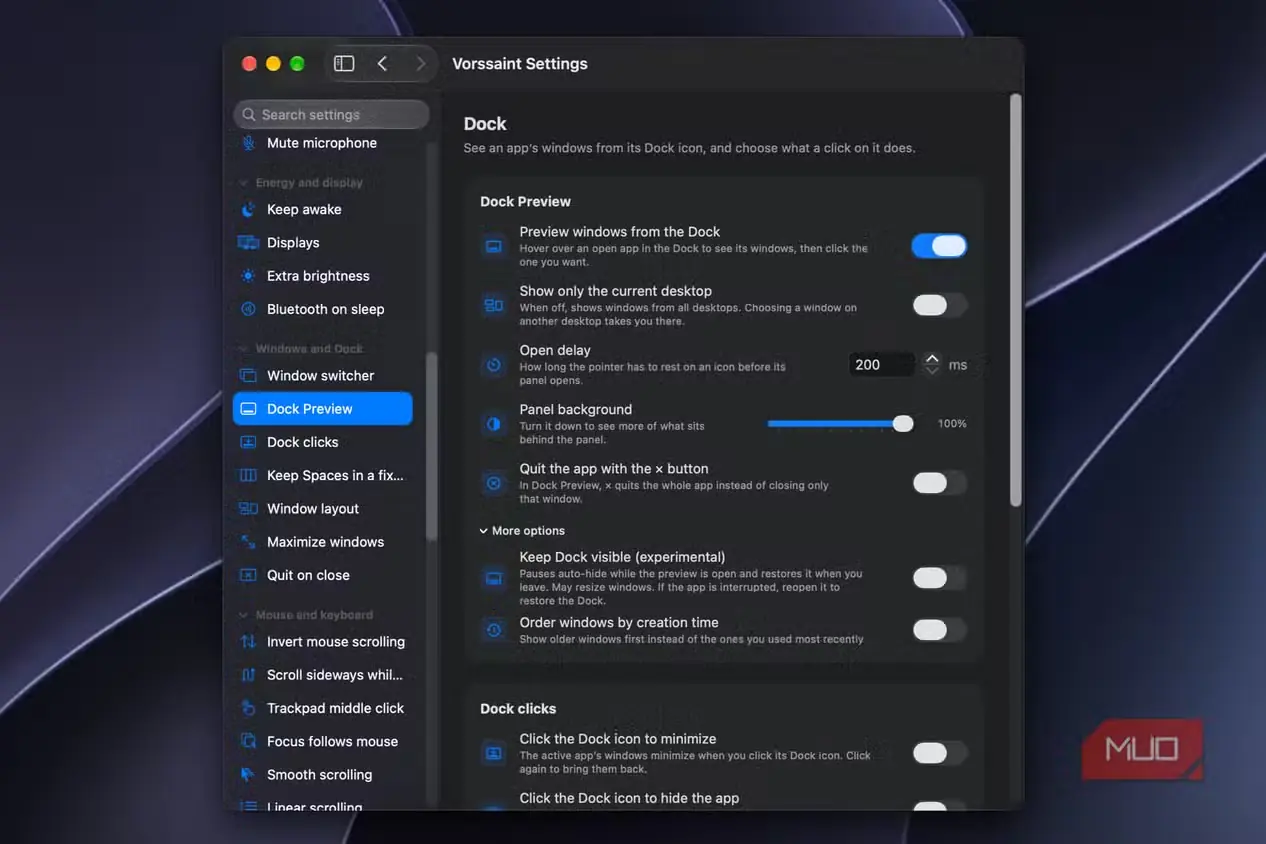
Task: Enable Keep Dock visible (experimental)
Action: pyautogui.click(x=939, y=577)
